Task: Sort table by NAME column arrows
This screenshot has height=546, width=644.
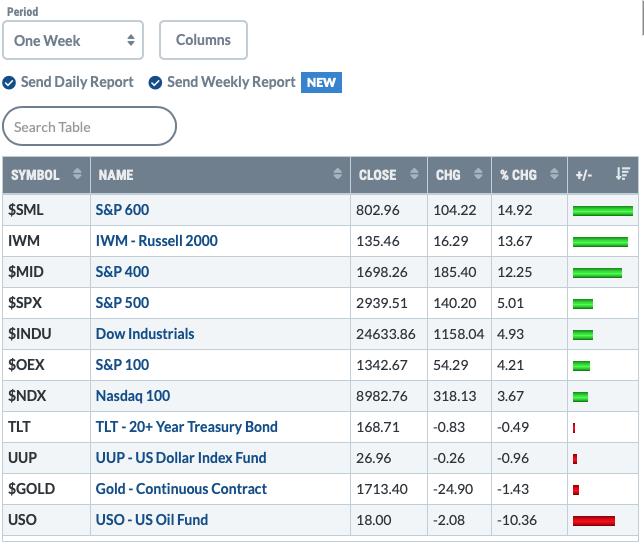Action: 338,174
